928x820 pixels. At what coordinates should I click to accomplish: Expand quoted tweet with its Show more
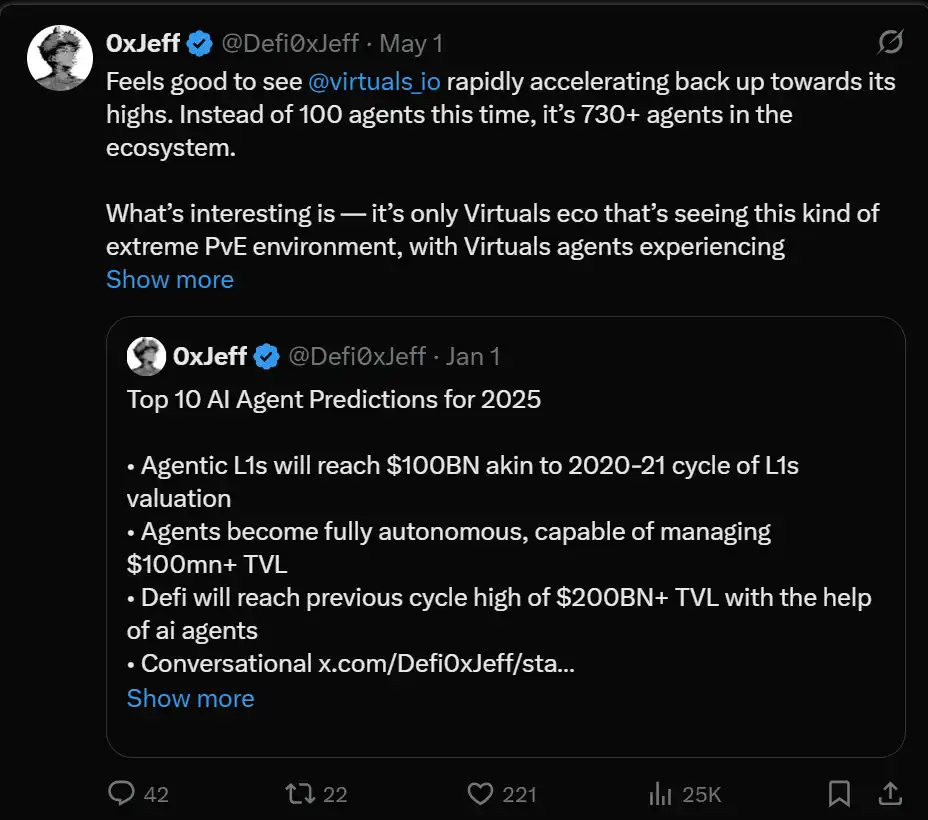click(x=190, y=698)
